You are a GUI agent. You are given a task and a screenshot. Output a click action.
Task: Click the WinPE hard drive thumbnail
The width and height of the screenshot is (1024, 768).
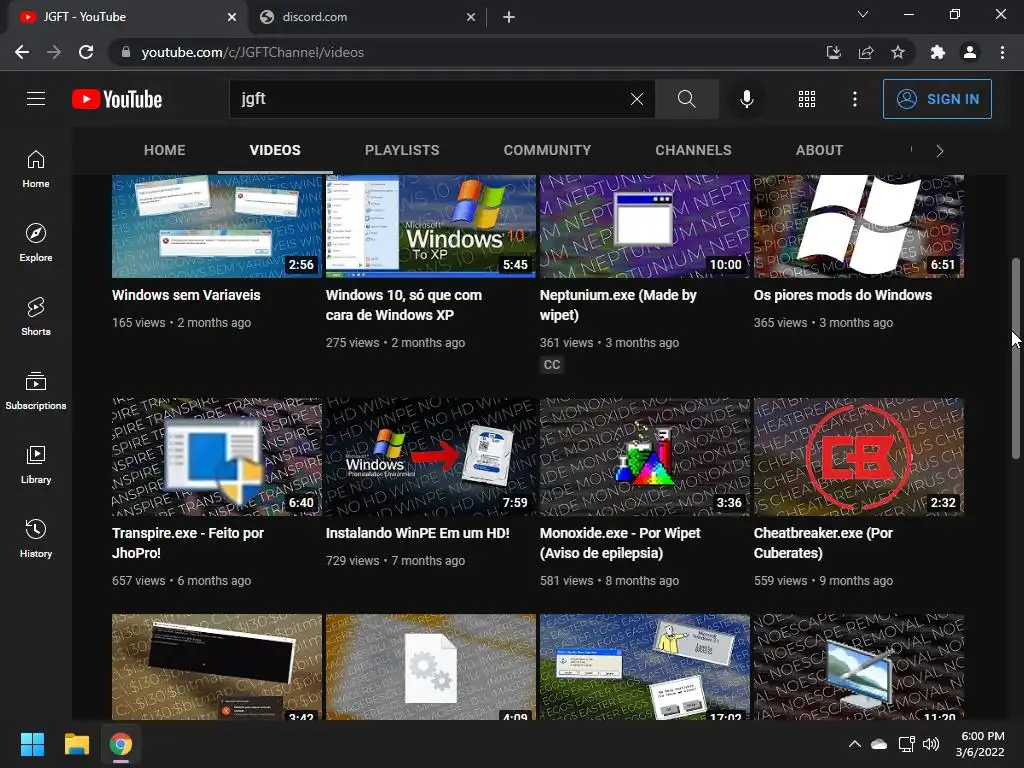pyautogui.click(x=430, y=456)
